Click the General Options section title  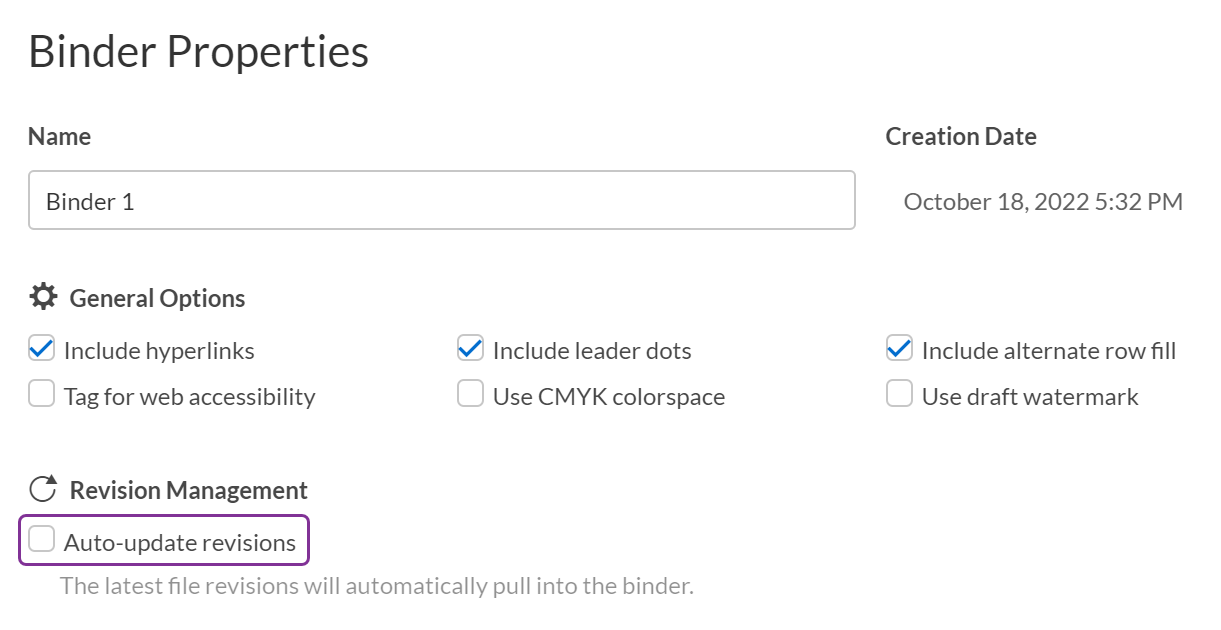point(156,297)
